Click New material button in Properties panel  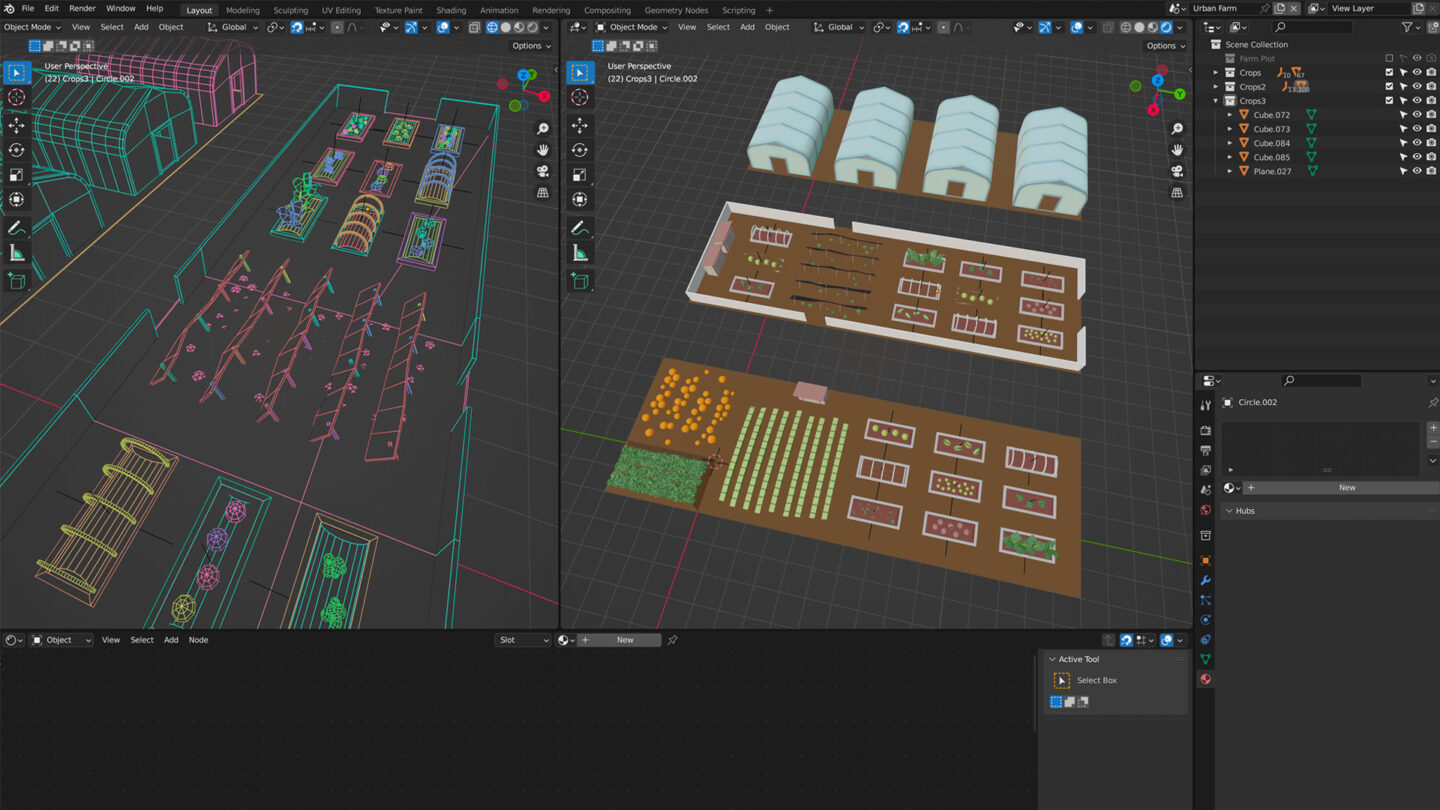point(1346,488)
